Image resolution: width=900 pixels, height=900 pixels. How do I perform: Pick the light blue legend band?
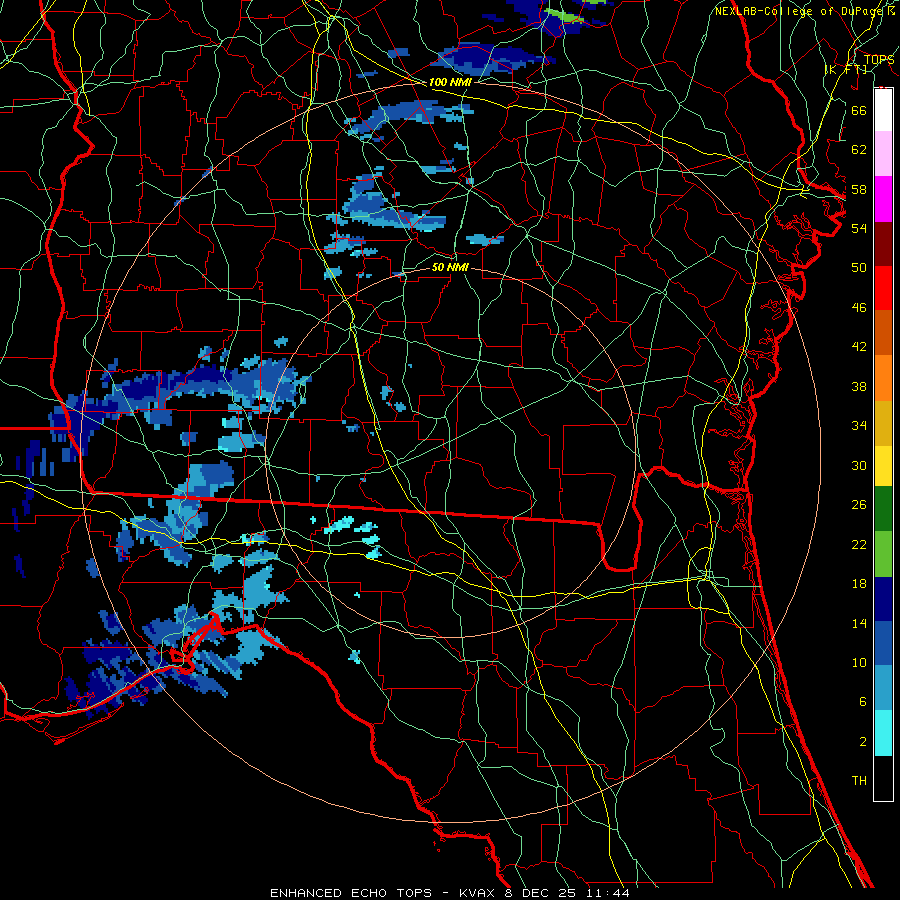[x=883, y=688]
